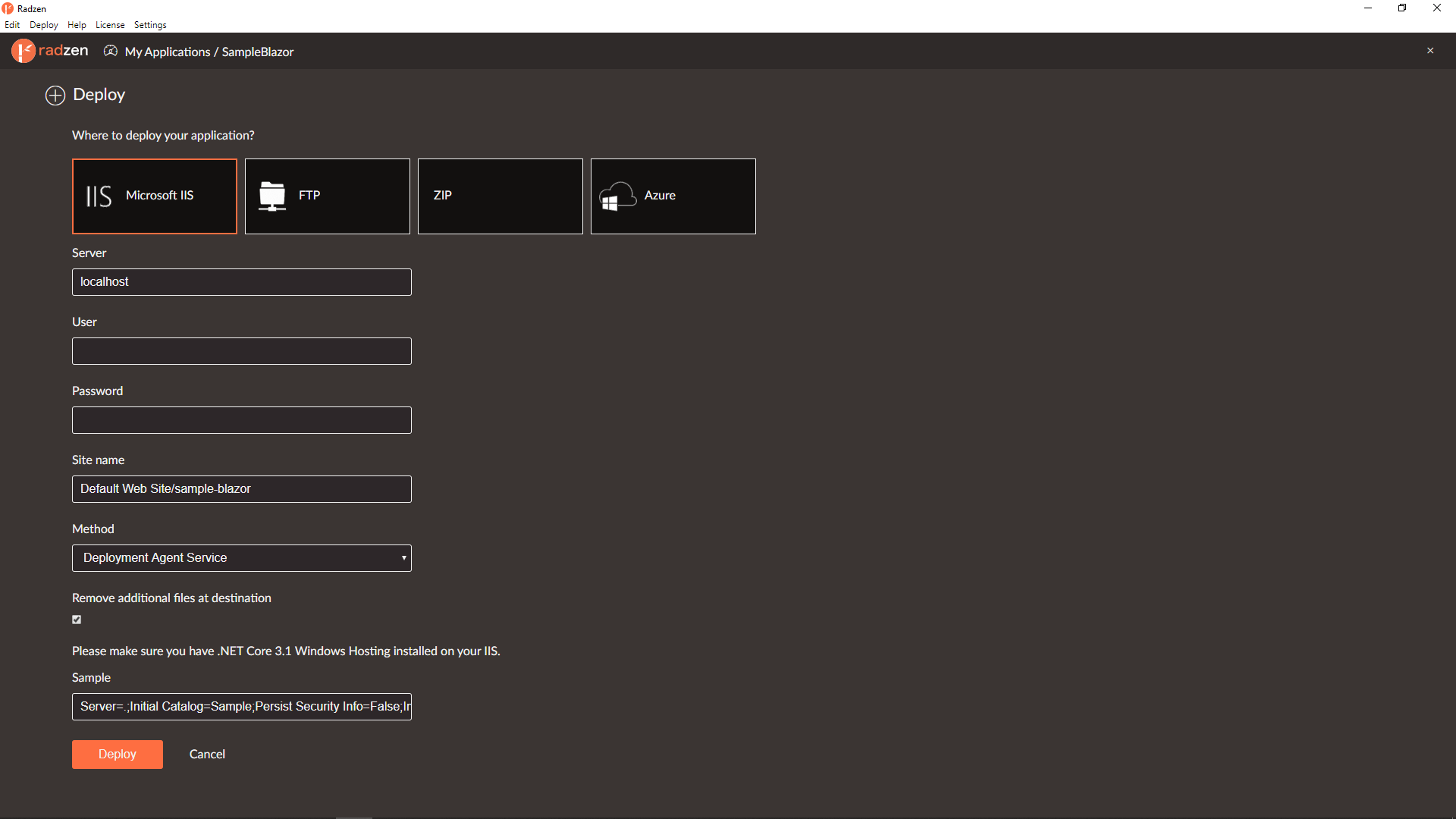Restore down the Radzen window
This screenshot has width=1456, height=819.
tap(1402, 8)
